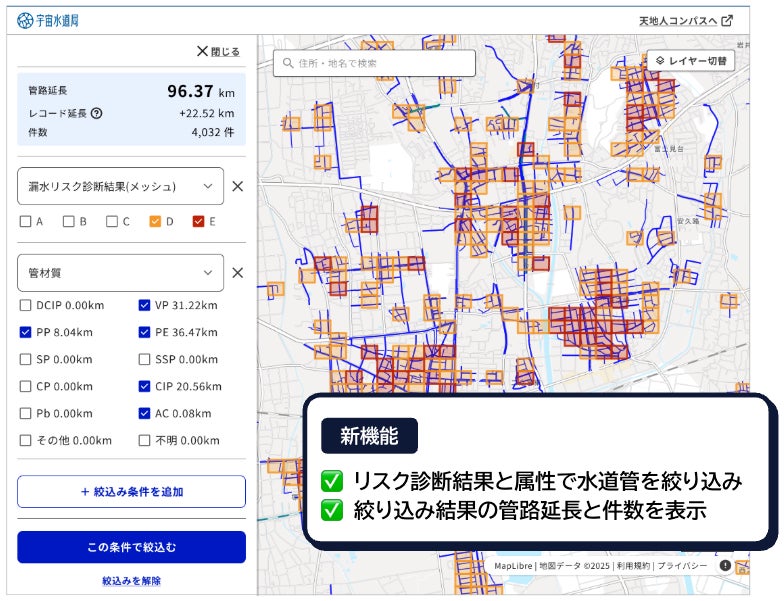Viewport: 784px width, 601px height.
Task: Check the Pb 0.00km checkbox
Action: click(25, 413)
